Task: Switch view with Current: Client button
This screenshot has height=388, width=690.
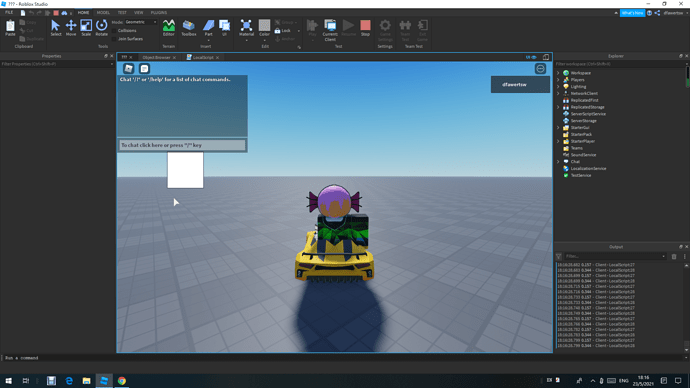Action: point(330,30)
